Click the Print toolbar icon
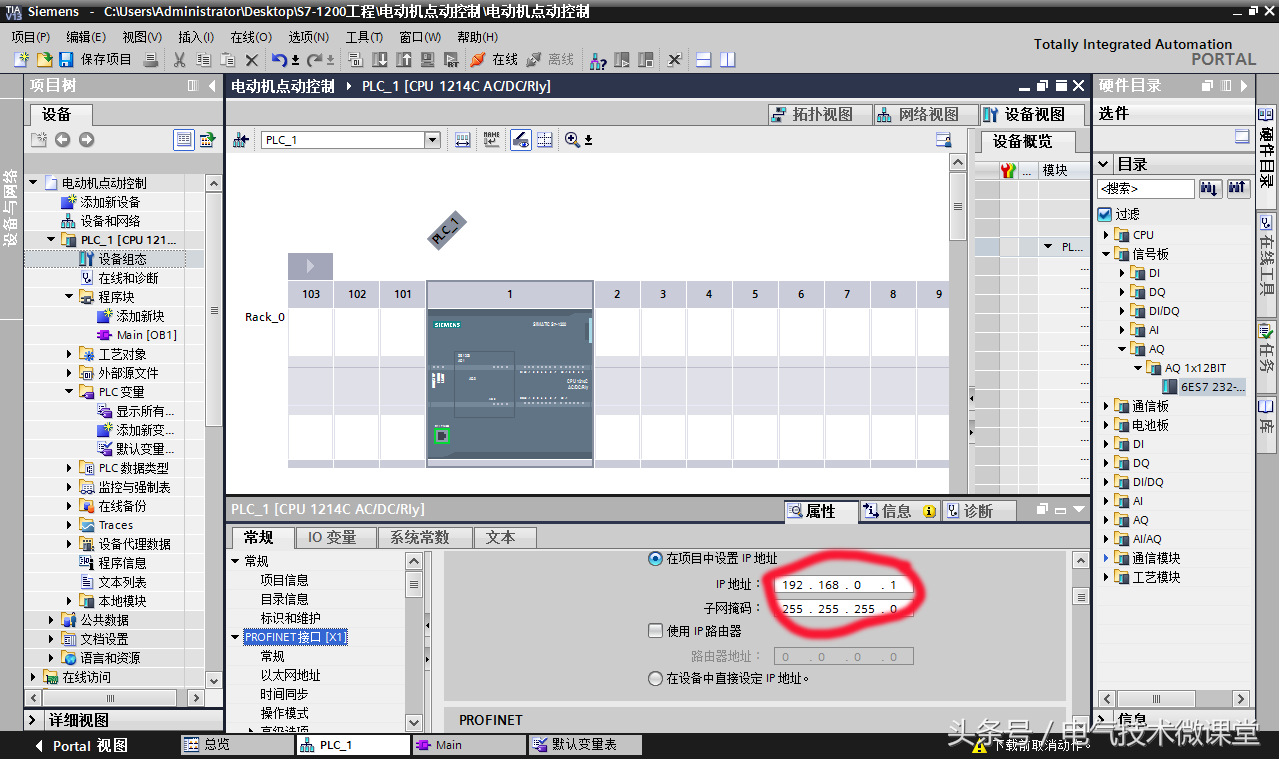 click(x=150, y=60)
